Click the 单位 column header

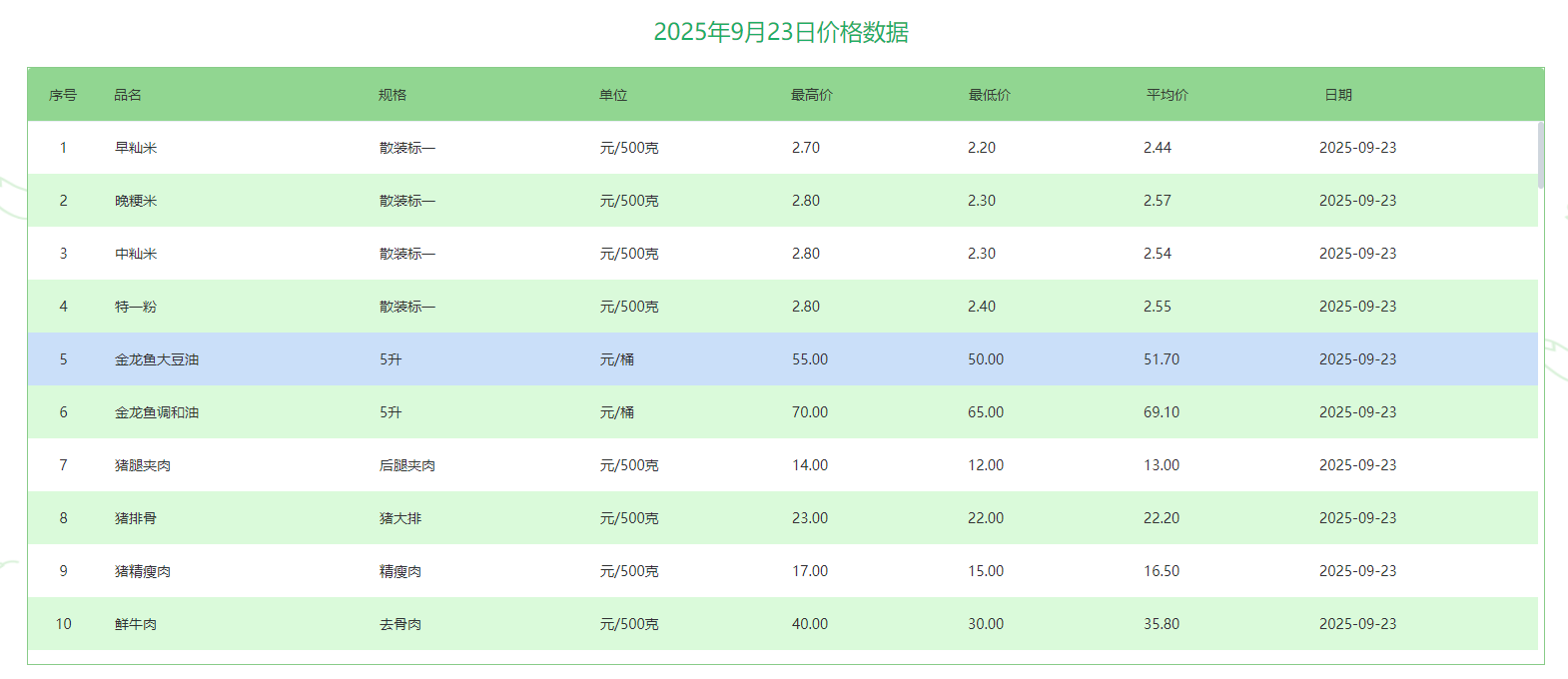[x=613, y=95]
